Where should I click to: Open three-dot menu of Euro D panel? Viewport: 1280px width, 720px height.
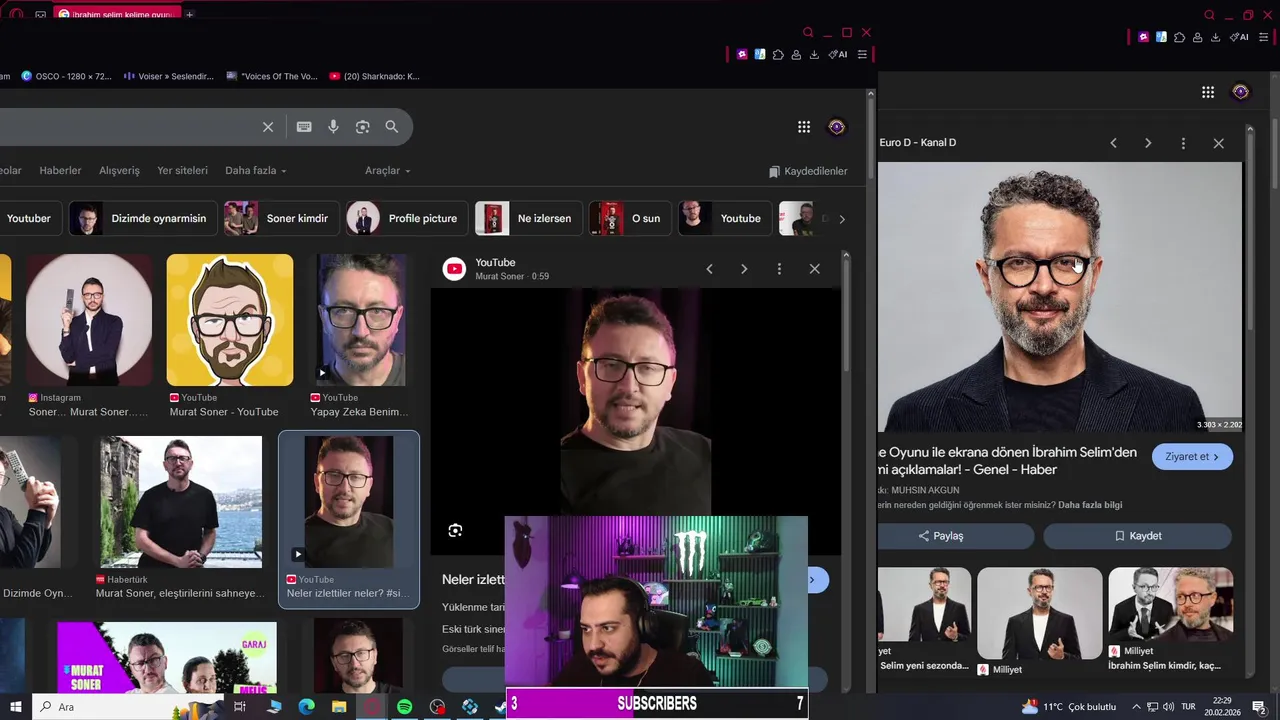(1183, 143)
